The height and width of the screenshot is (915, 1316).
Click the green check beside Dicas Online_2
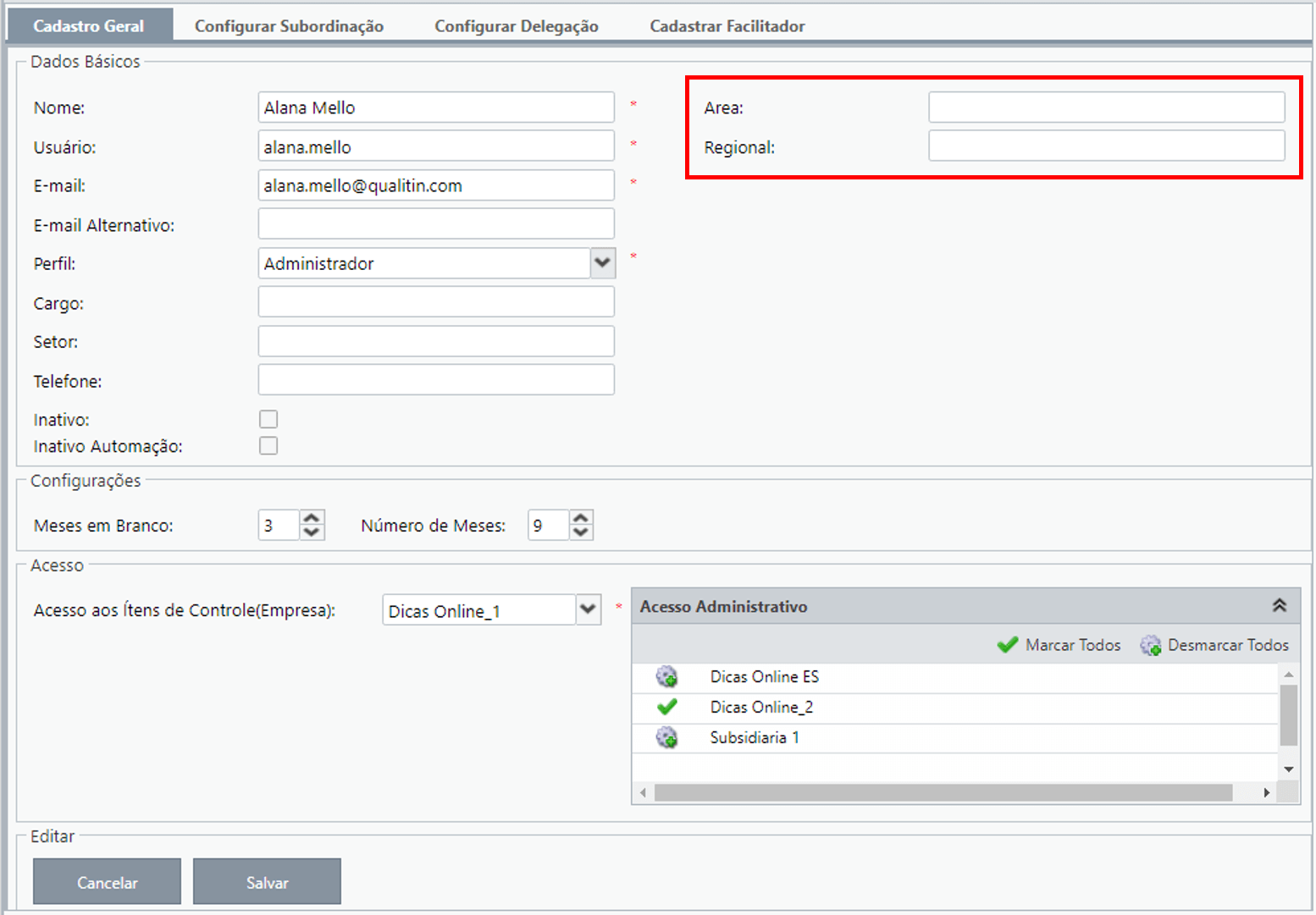(667, 707)
